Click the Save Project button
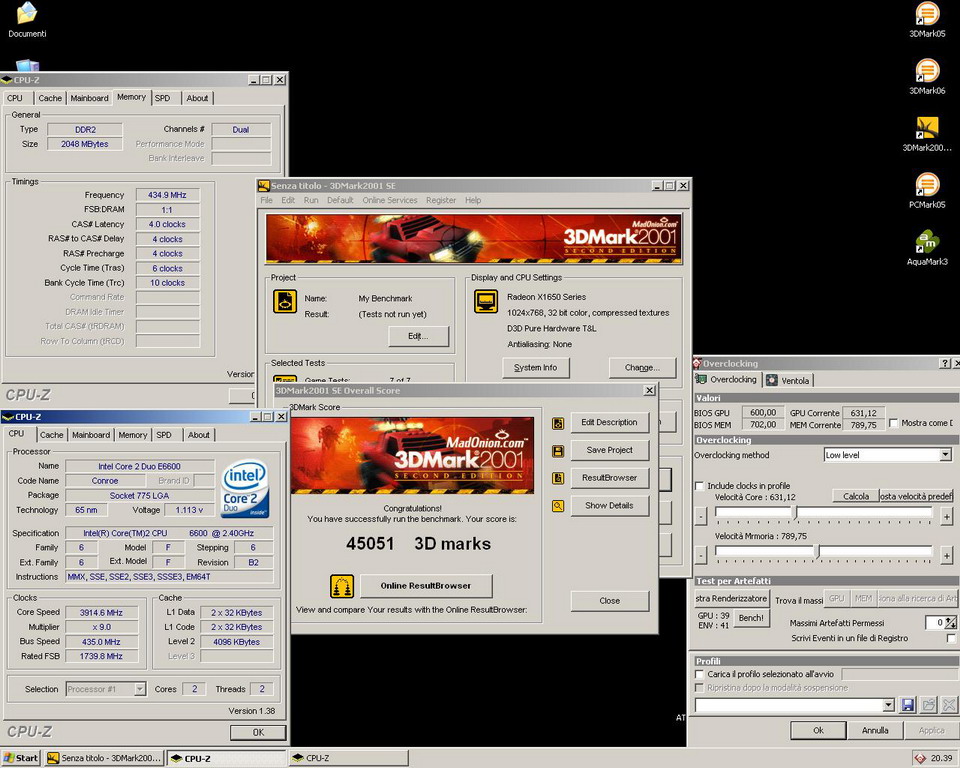 pos(609,450)
